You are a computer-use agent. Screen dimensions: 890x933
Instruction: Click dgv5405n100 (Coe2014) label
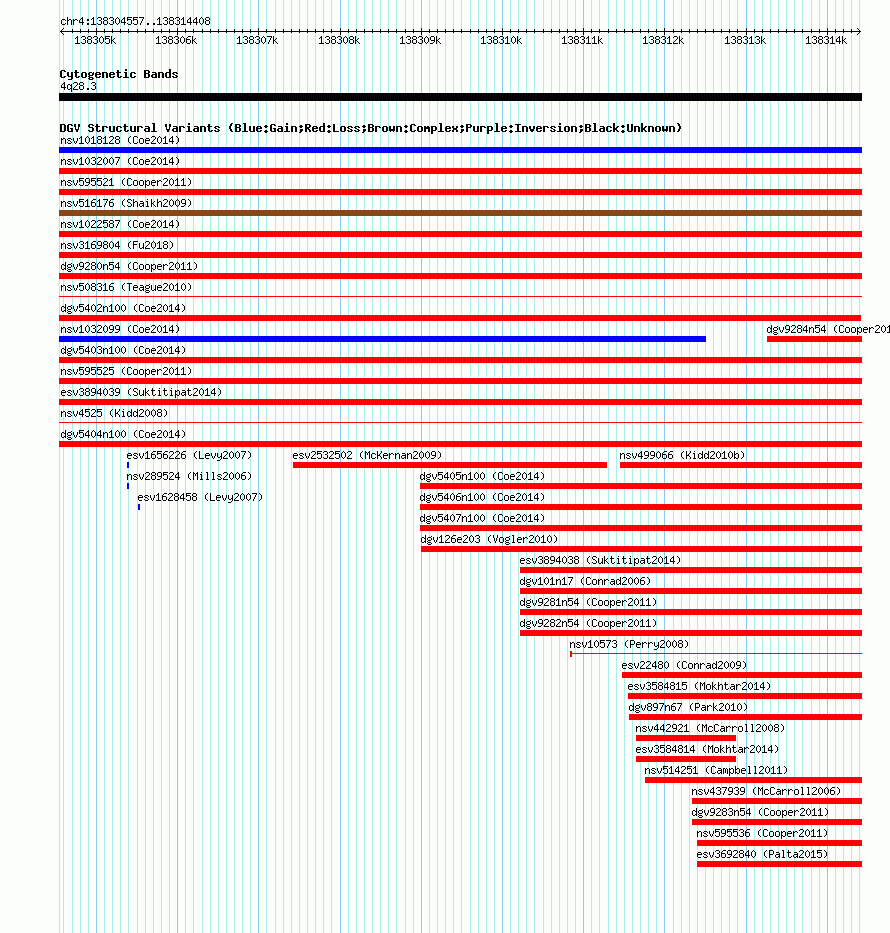pyautogui.click(x=482, y=476)
